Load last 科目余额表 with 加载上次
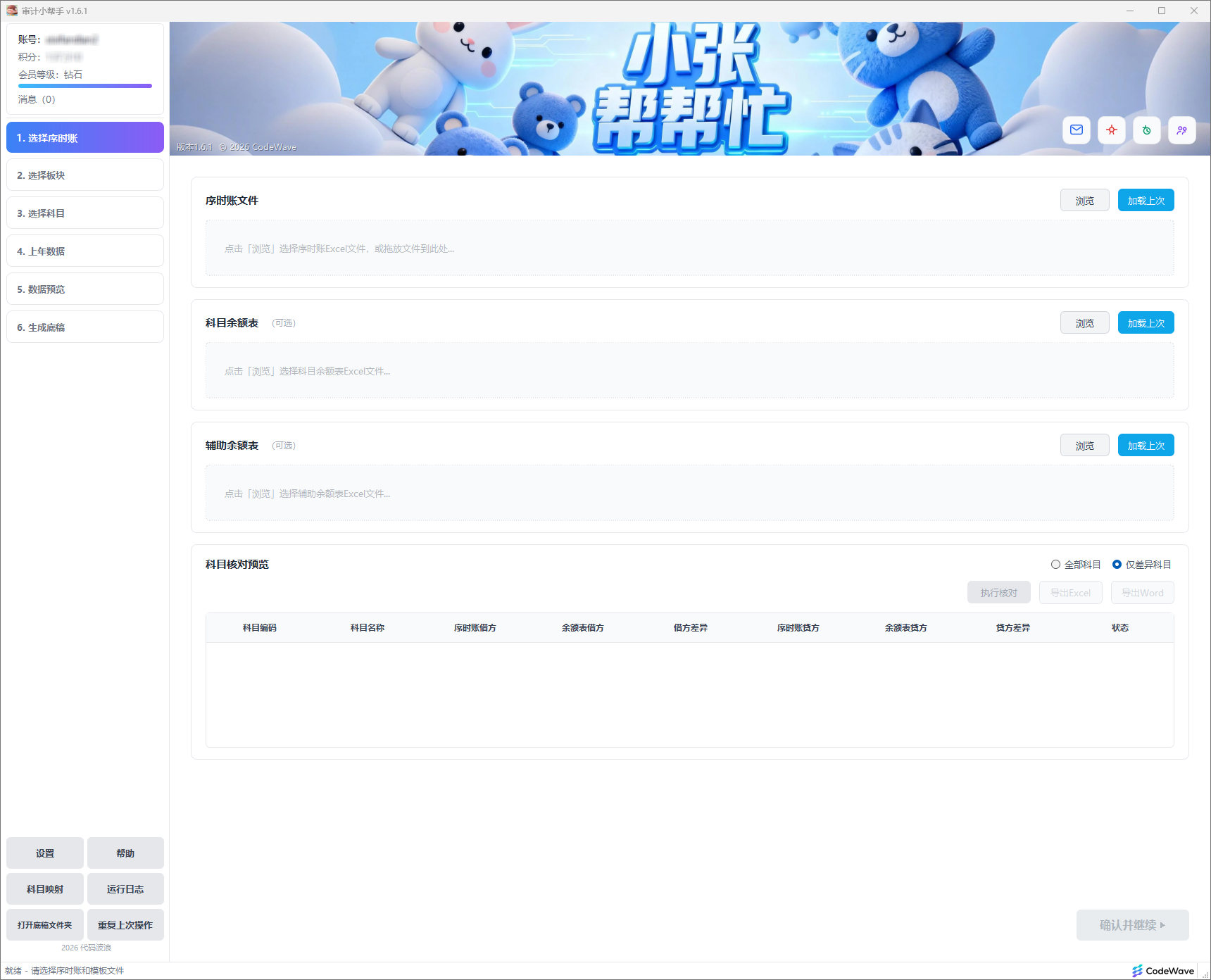The width and height of the screenshot is (1211, 980). click(1146, 323)
